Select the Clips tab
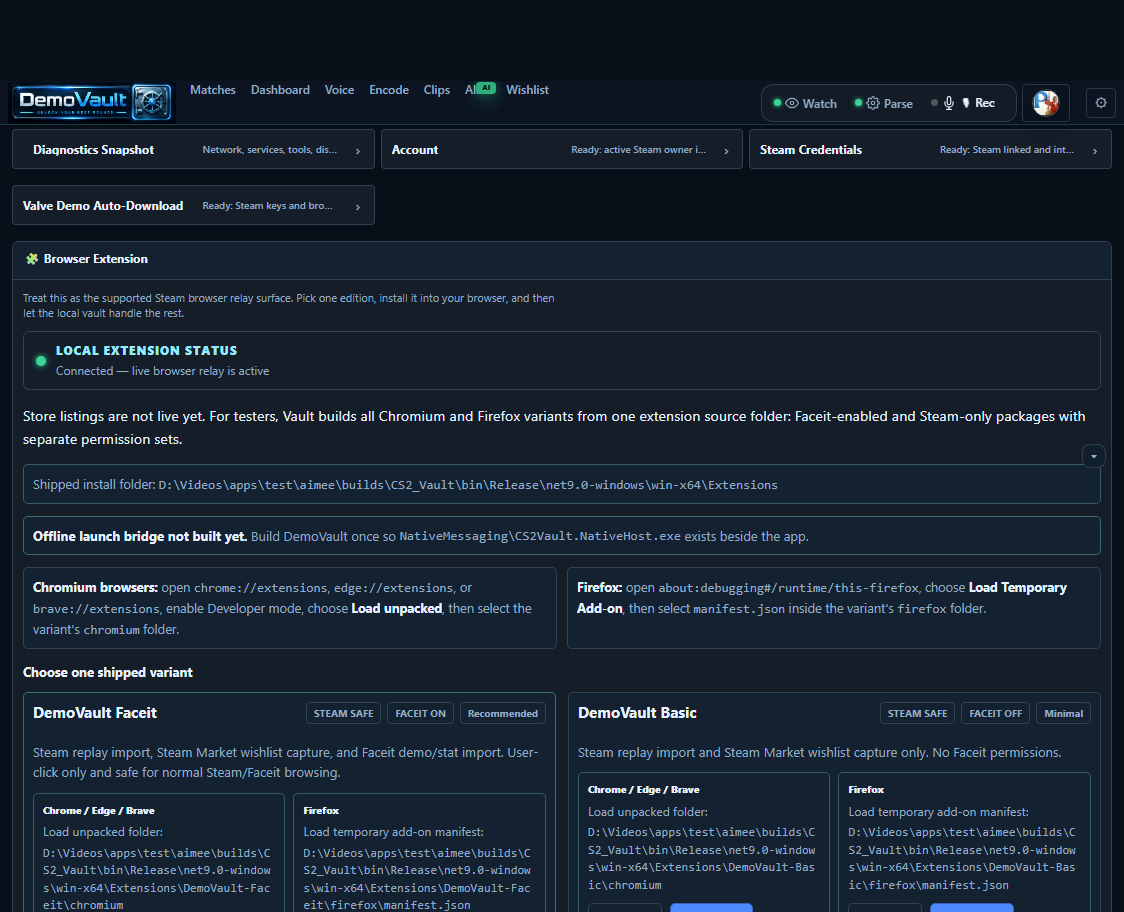1124x912 pixels. click(x=437, y=90)
